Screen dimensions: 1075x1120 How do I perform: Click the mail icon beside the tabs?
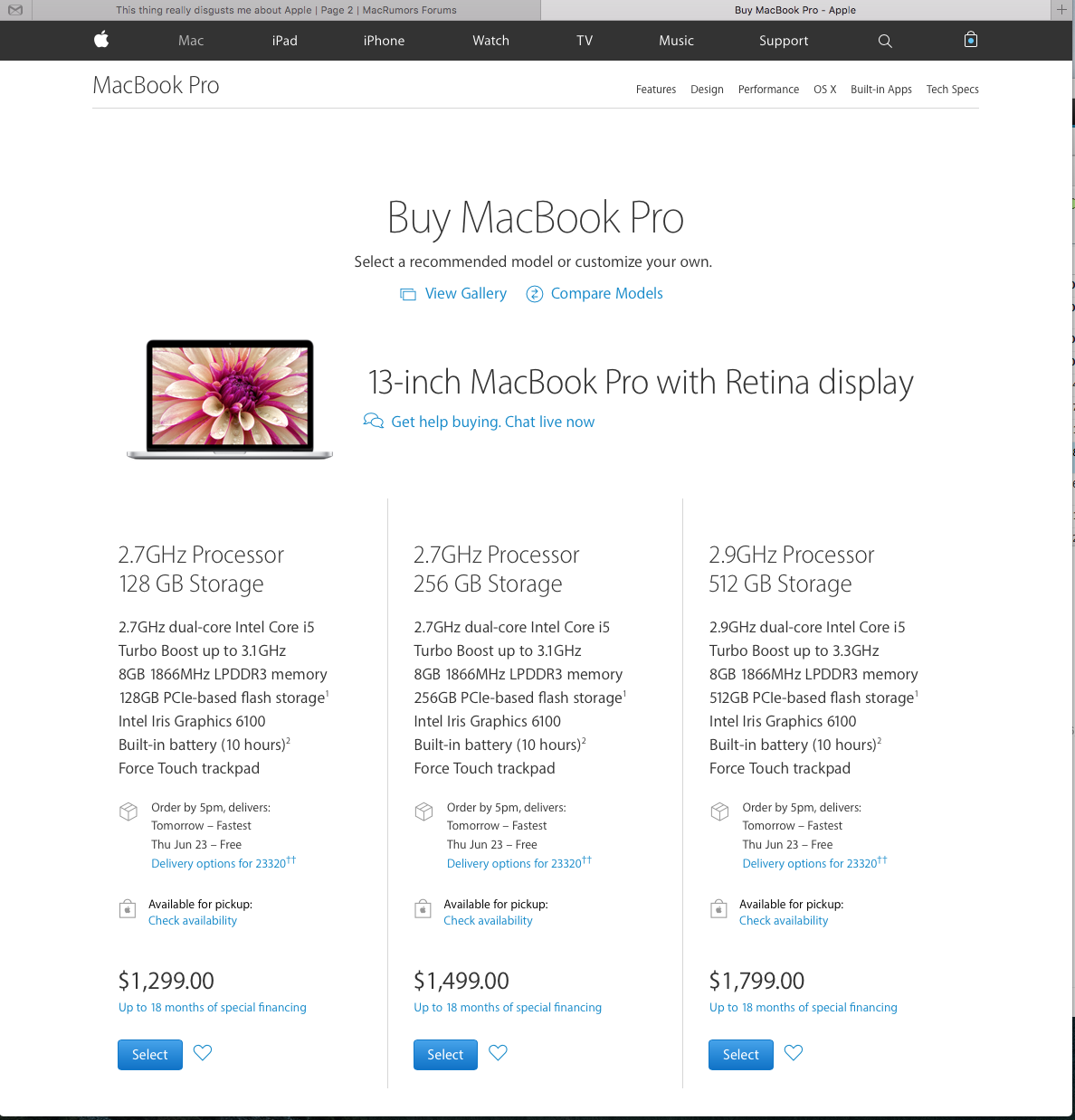(x=15, y=10)
